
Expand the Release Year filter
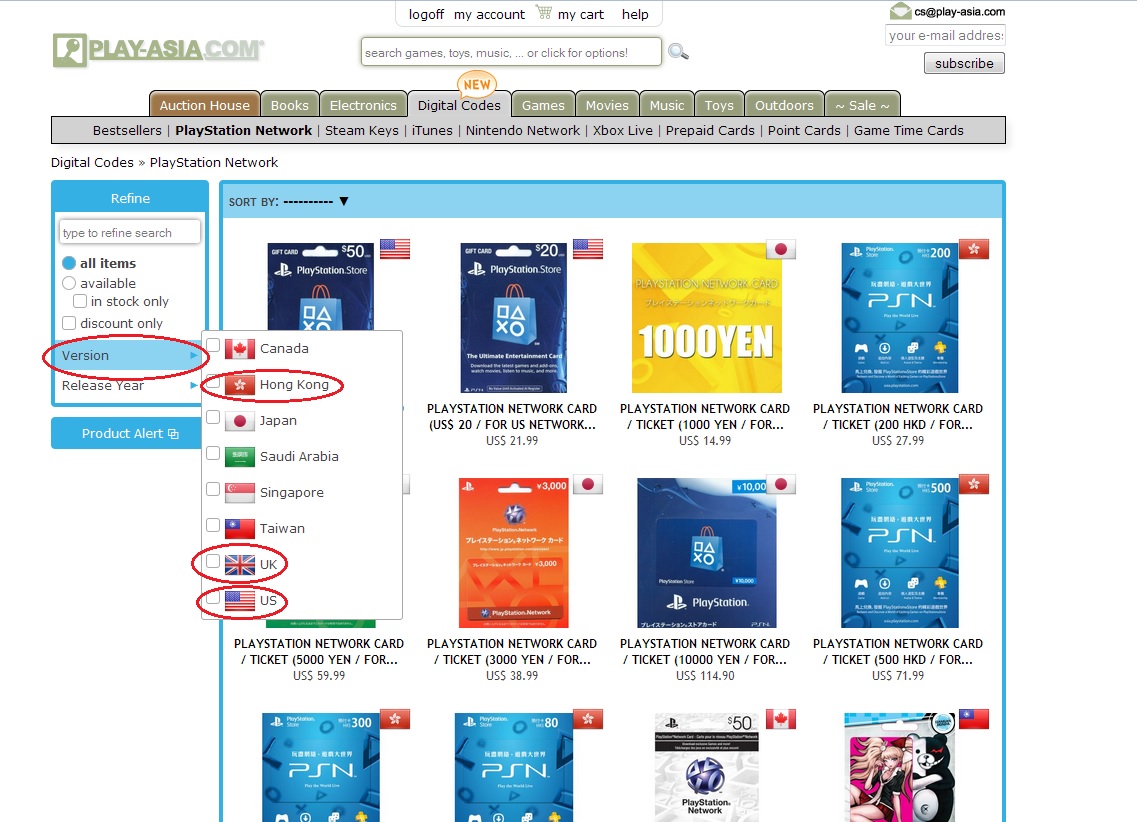[129, 385]
